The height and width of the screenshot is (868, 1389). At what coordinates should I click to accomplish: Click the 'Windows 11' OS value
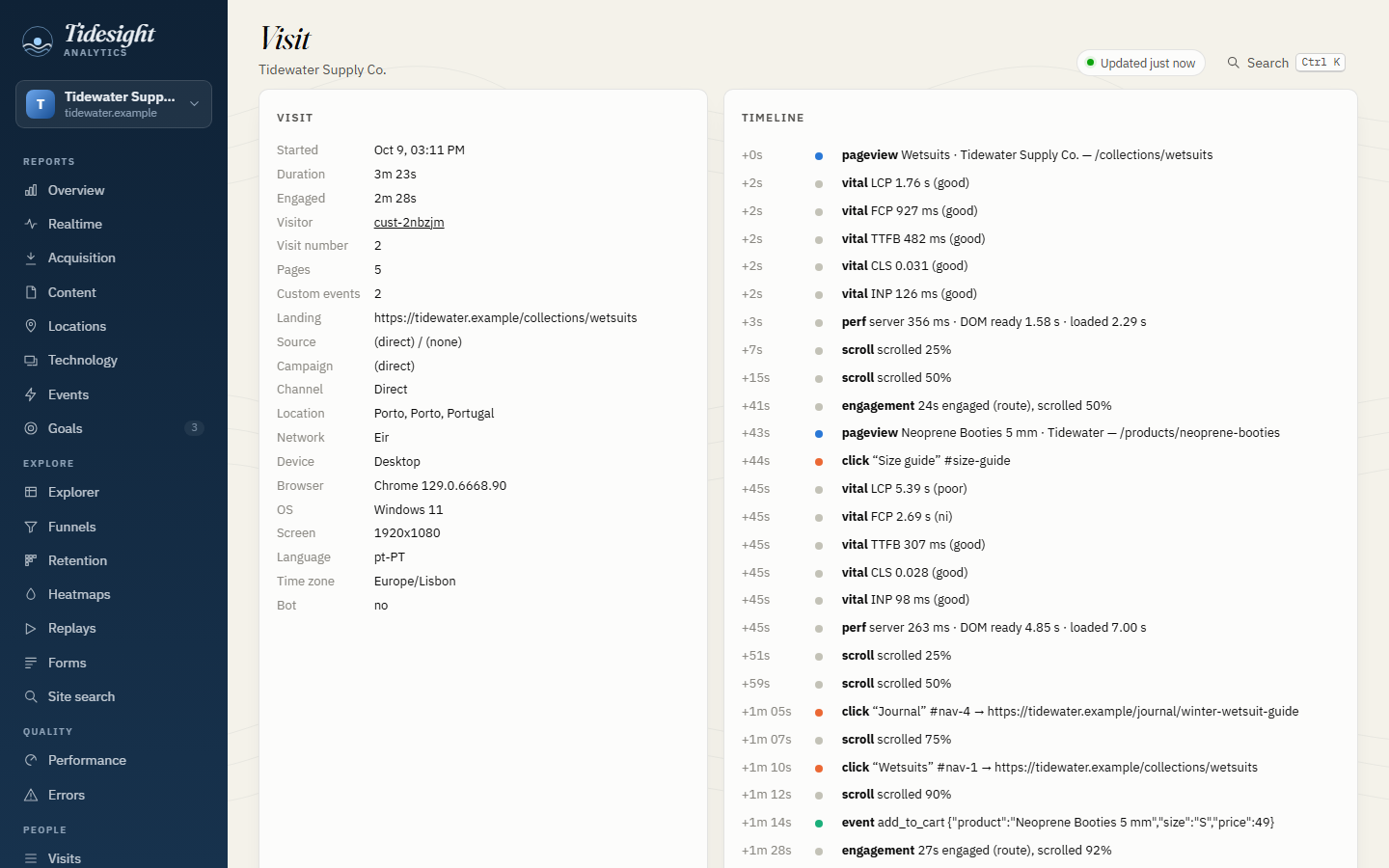pyautogui.click(x=408, y=509)
